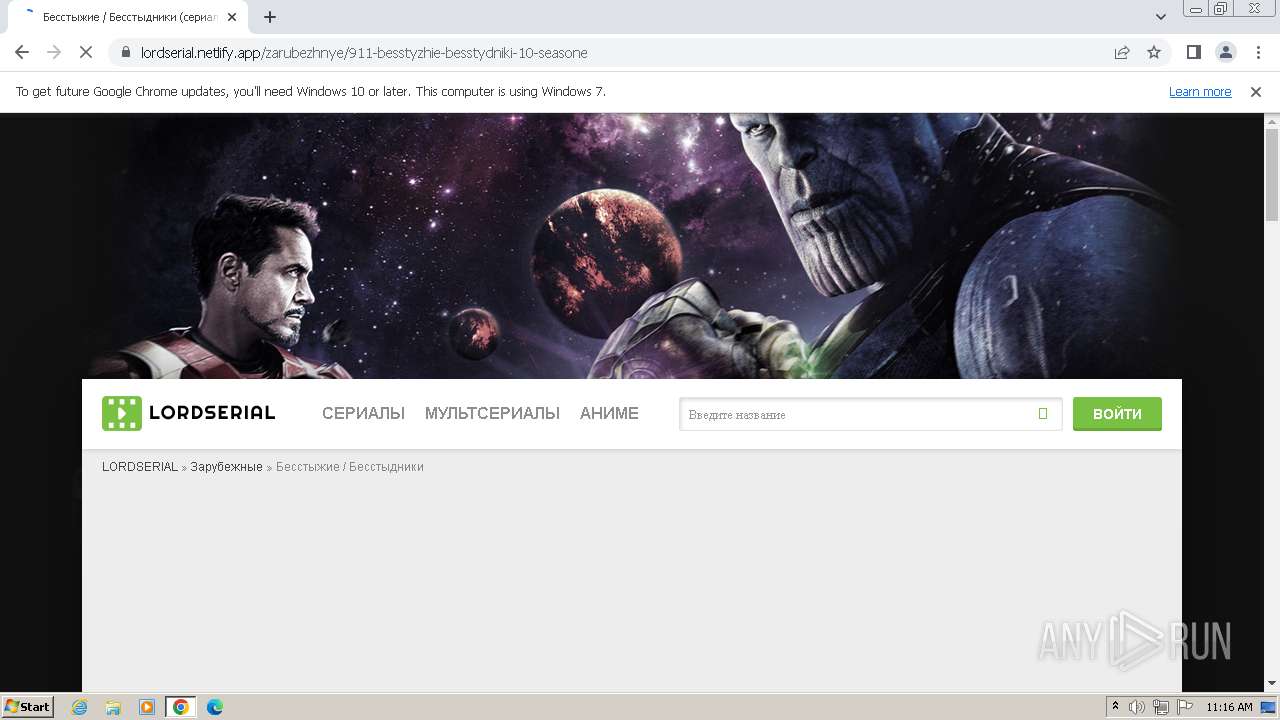Image resolution: width=1280 pixels, height=720 pixels.
Task: Click the Бесстыжие / Бесстыдники breadcrumb text
Action: (x=350, y=467)
